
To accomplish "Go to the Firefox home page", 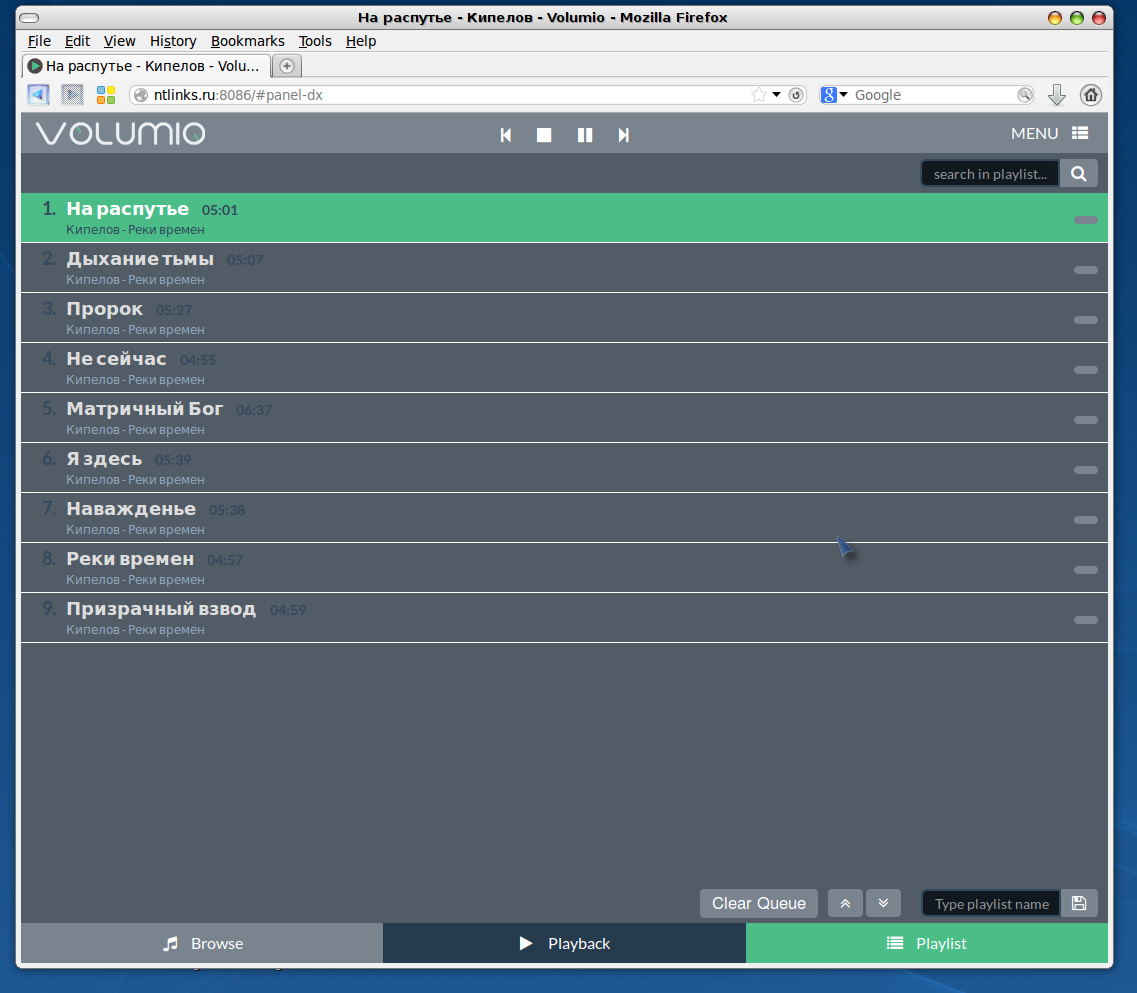I will pos(1091,95).
